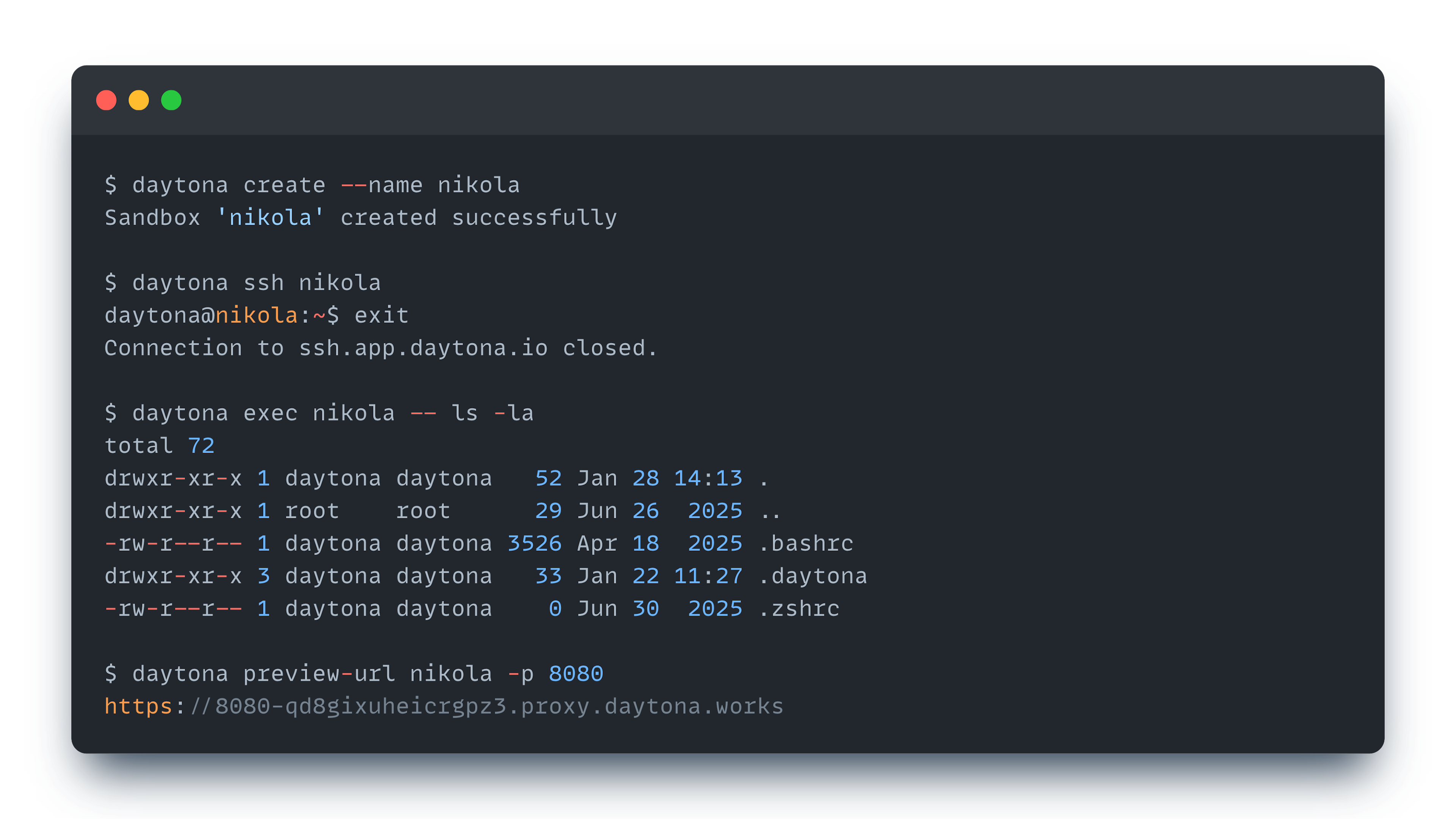Open the https://8080-qd8gixuheicrgpz3.proxy.daytona.works URL

(x=444, y=706)
